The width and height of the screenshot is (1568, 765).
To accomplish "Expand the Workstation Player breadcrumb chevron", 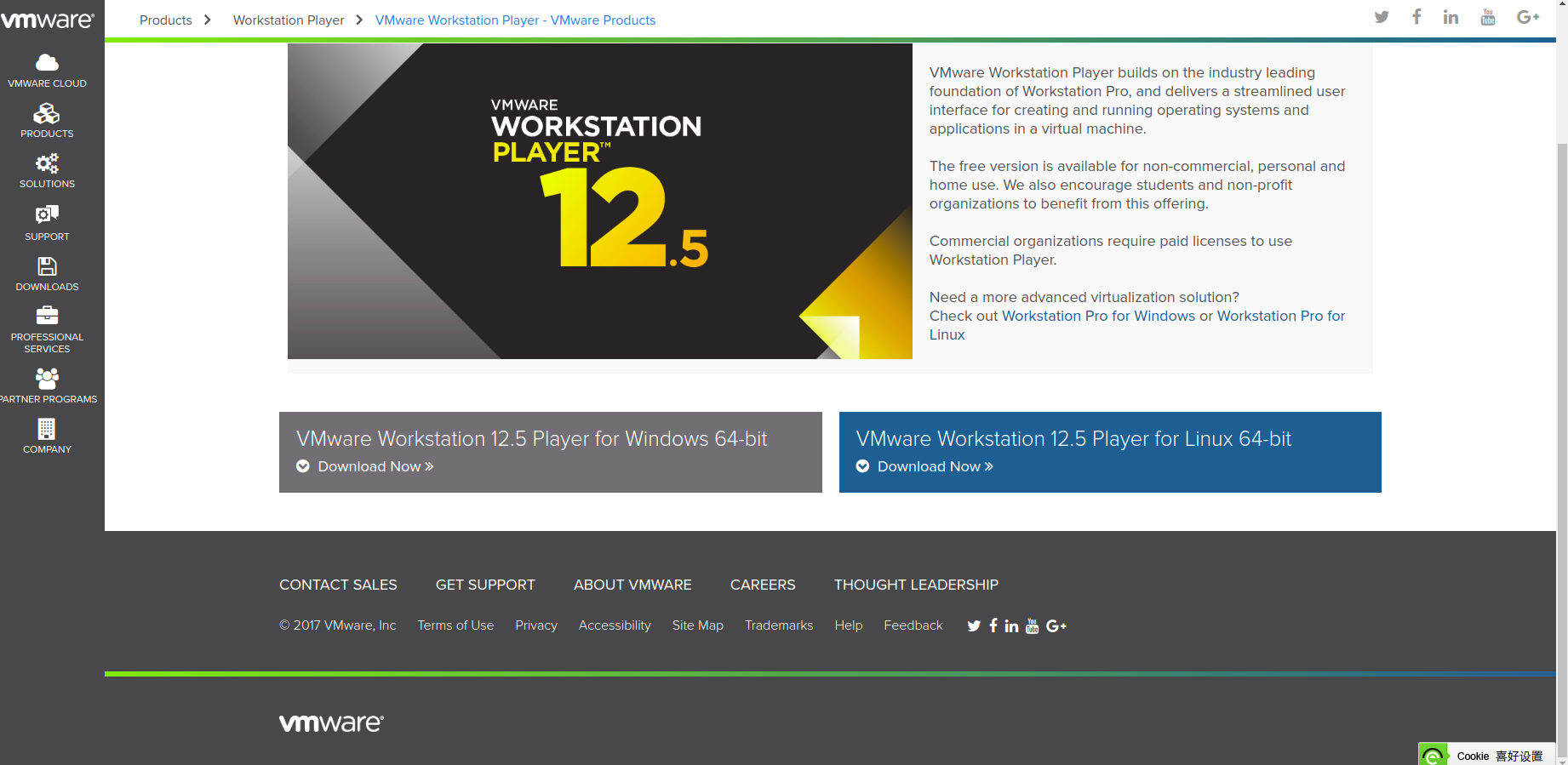I will click(359, 20).
